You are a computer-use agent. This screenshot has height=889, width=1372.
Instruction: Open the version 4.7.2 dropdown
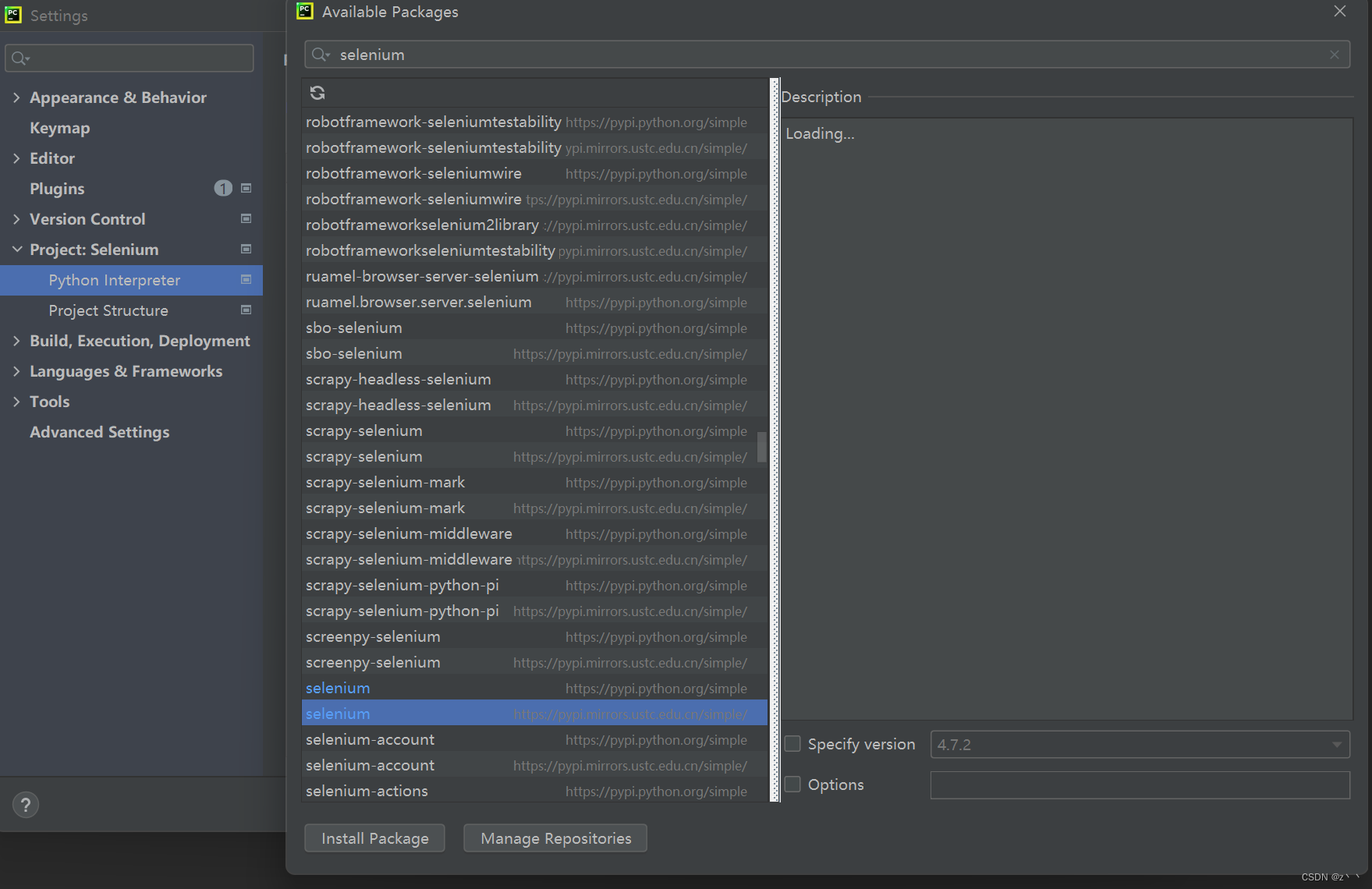1140,744
